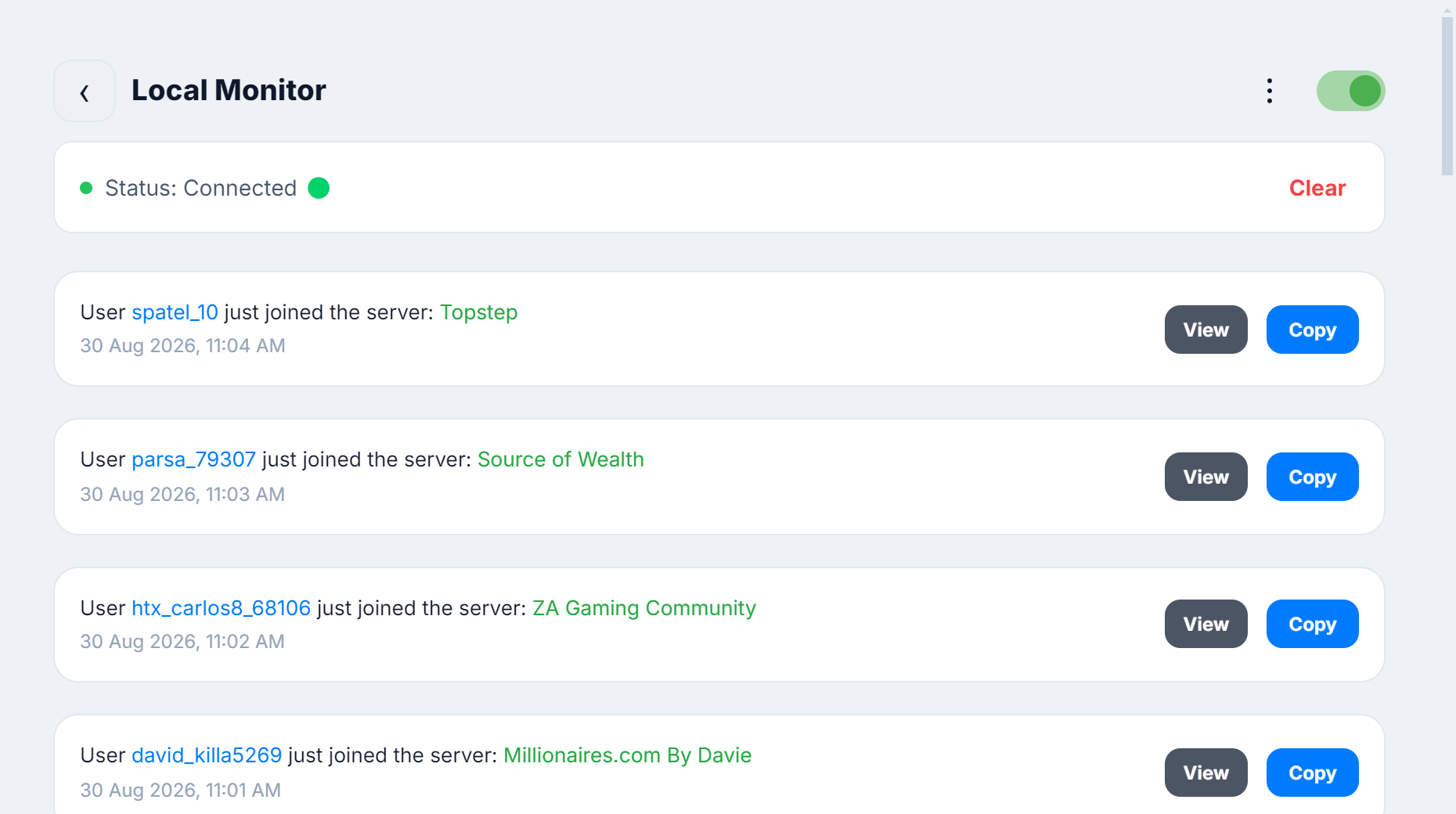View the spatel_10 Topstep join event

point(1206,330)
